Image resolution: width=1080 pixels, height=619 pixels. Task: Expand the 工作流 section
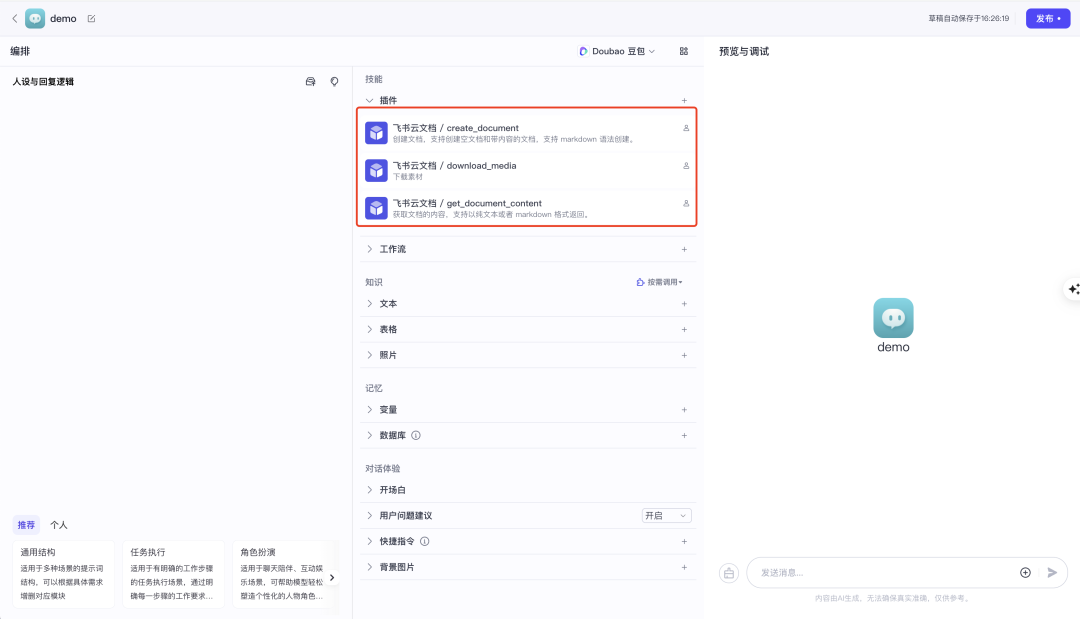click(370, 249)
